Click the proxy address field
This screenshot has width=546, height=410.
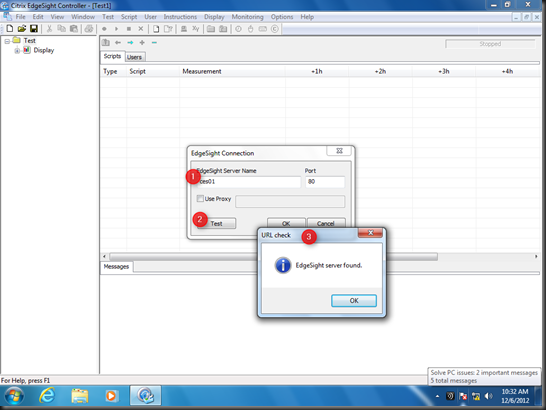290,201
